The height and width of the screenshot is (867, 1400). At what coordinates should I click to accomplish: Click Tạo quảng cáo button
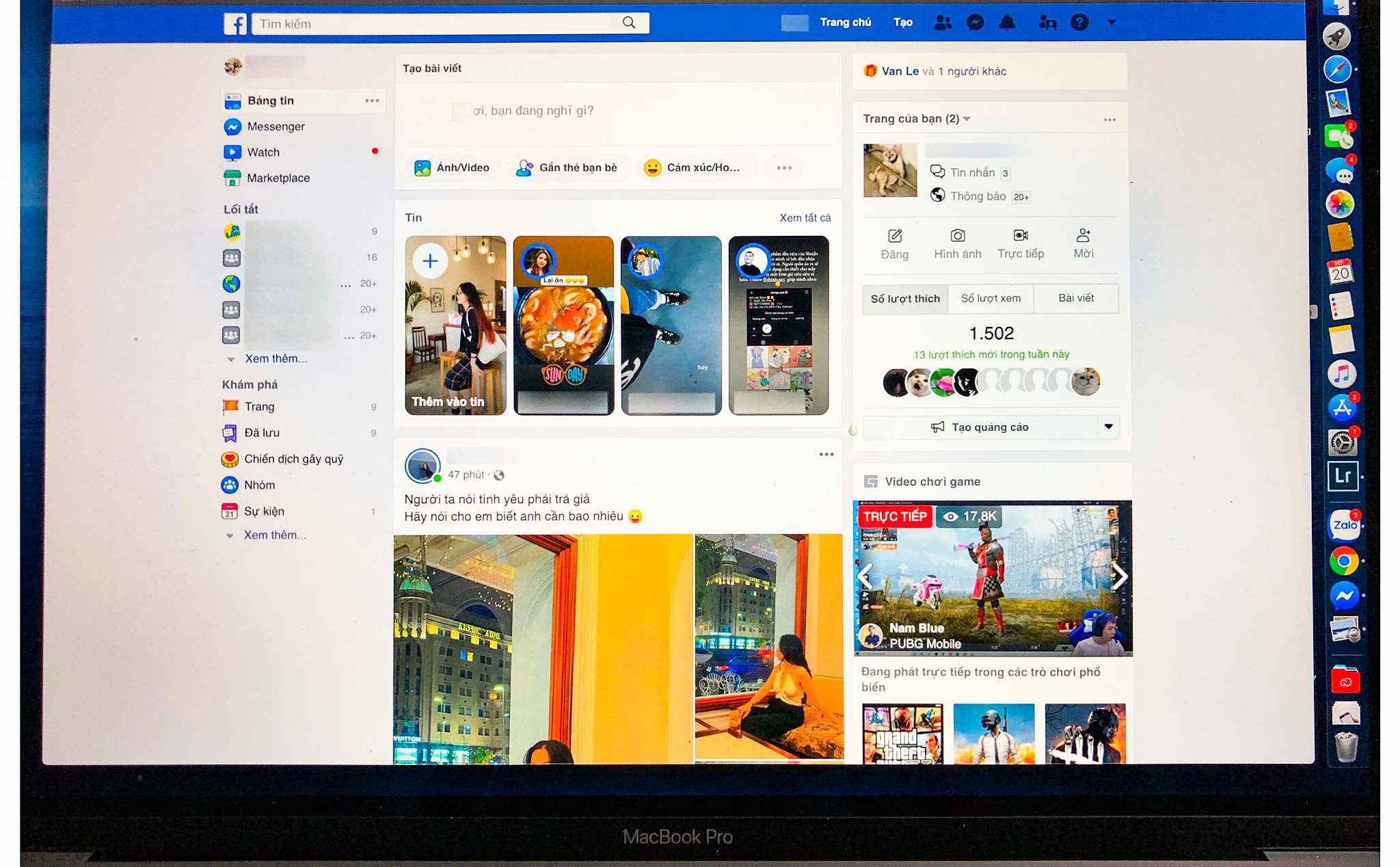click(980, 427)
